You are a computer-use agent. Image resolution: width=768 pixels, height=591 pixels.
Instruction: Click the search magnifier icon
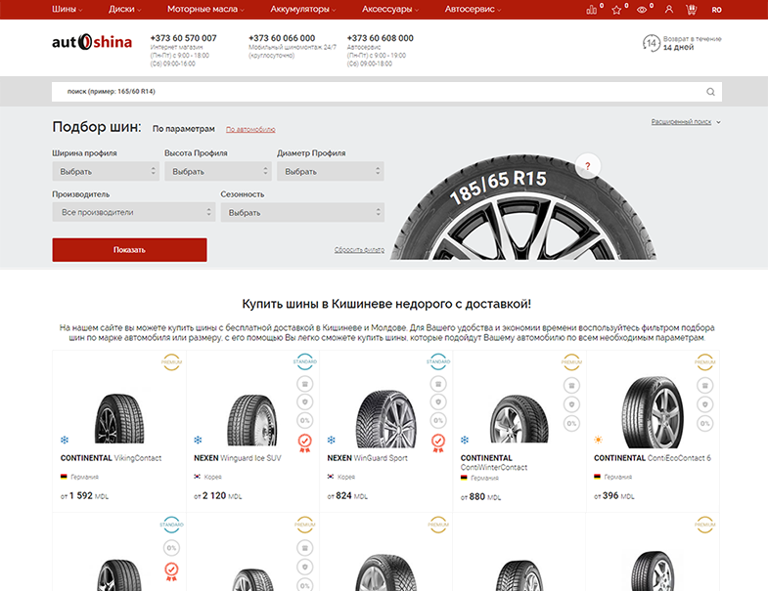tap(710, 92)
